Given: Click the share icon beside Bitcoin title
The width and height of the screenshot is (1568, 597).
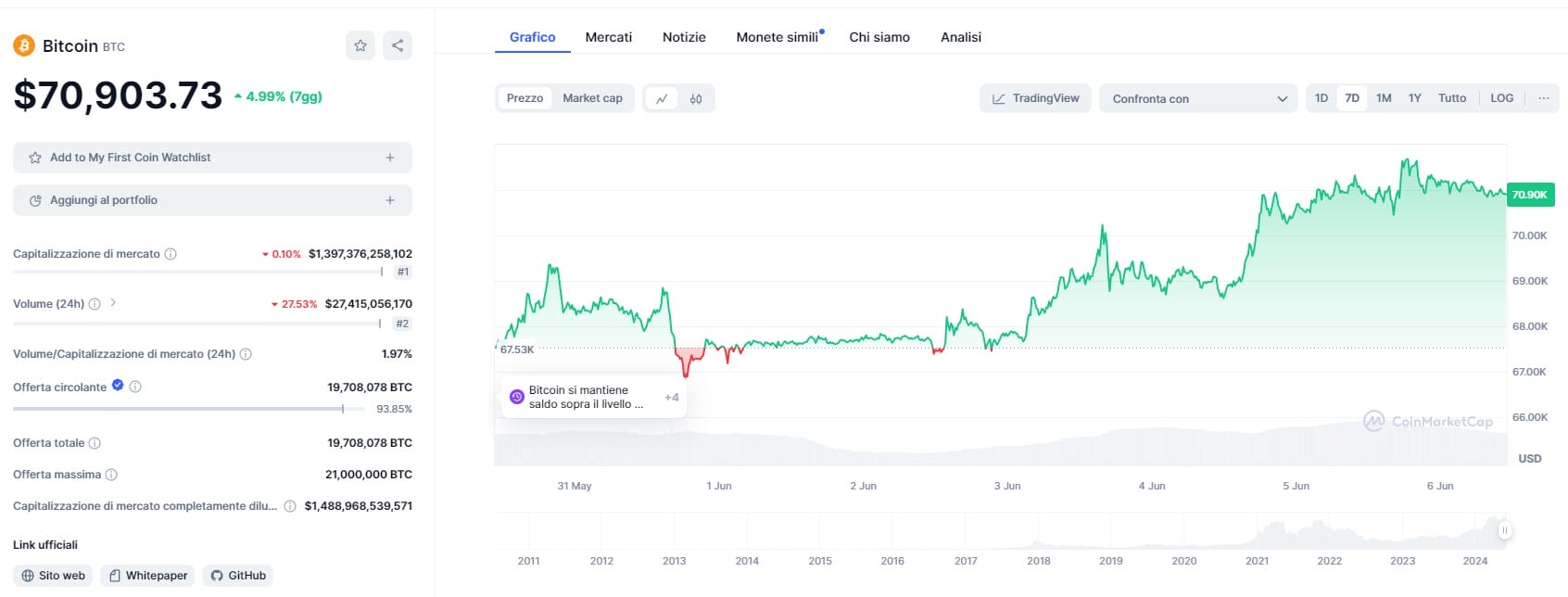Looking at the screenshot, I should coord(398,45).
